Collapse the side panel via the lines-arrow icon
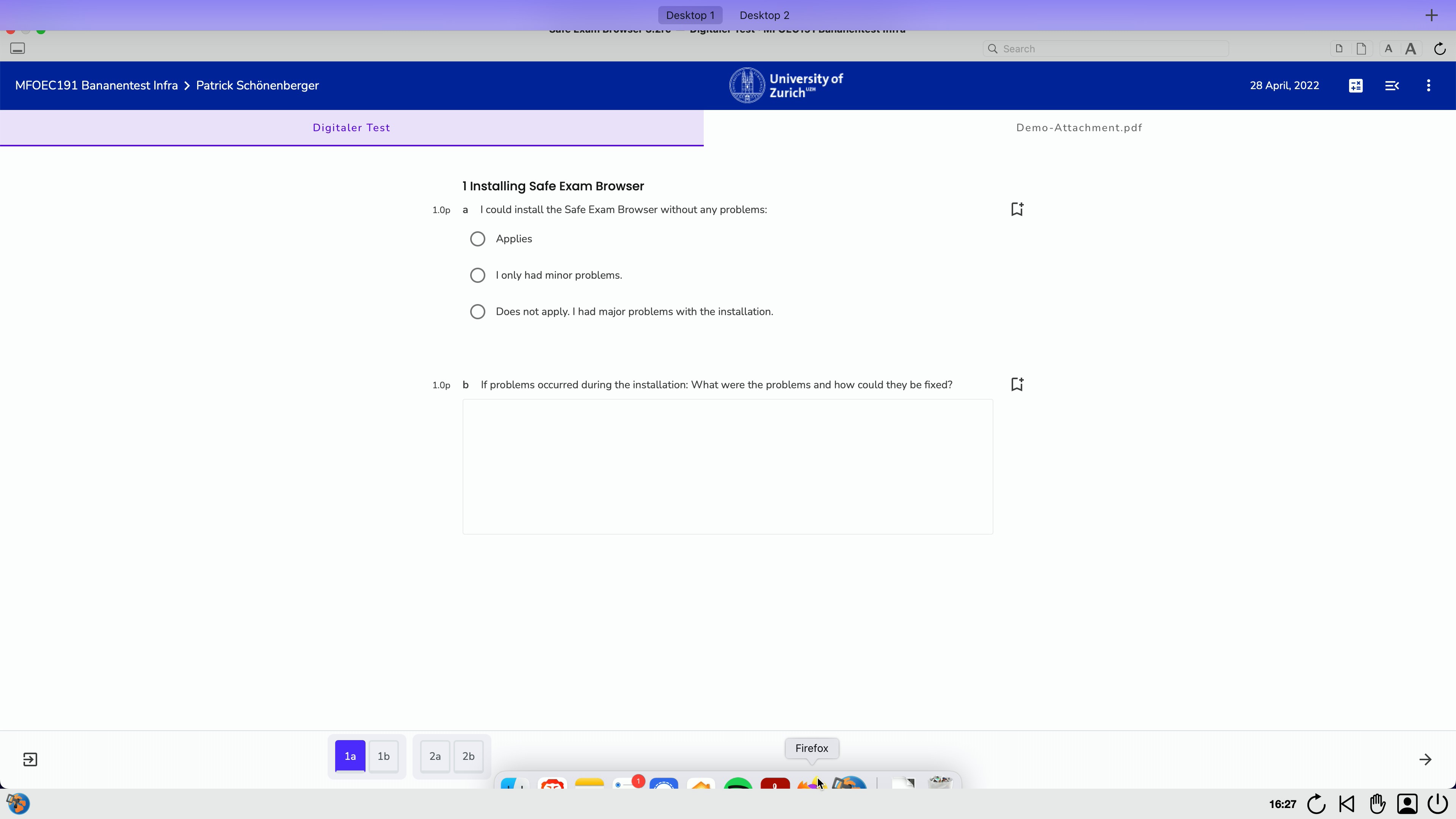The height and width of the screenshot is (819, 1456). 1392,85
